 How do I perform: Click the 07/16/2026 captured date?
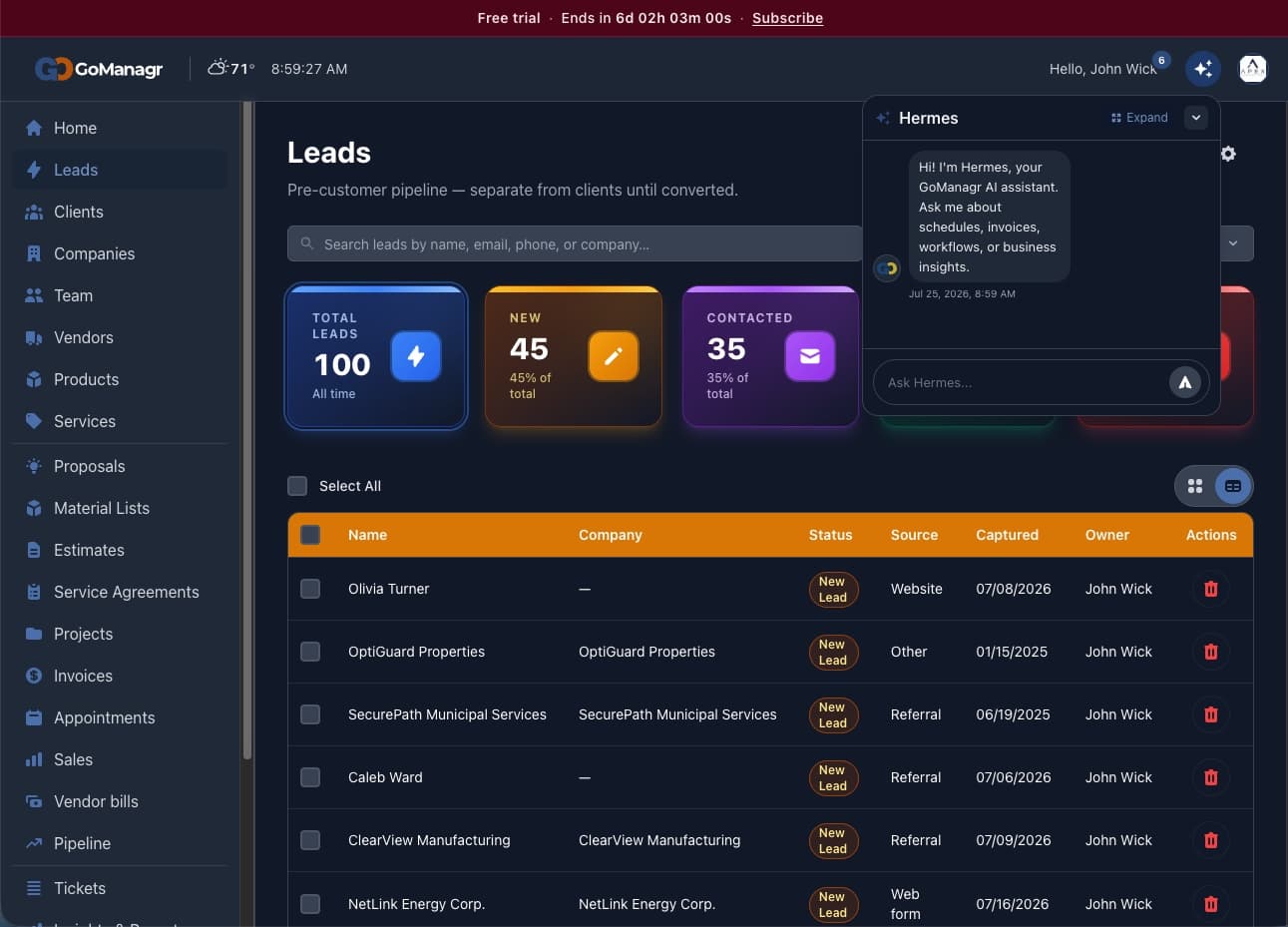point(1012,904)
